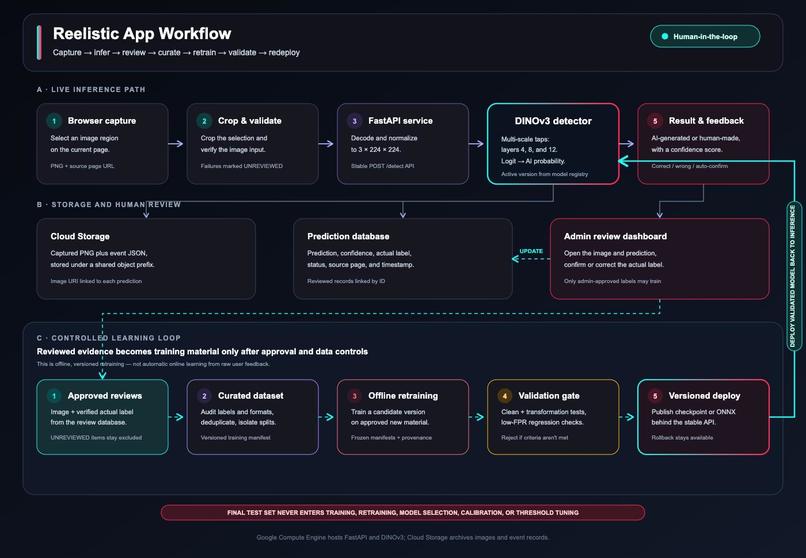Click the "Reject if criteria aren't met" note
The height and width of the screenshot is (558, 806).
535,438
